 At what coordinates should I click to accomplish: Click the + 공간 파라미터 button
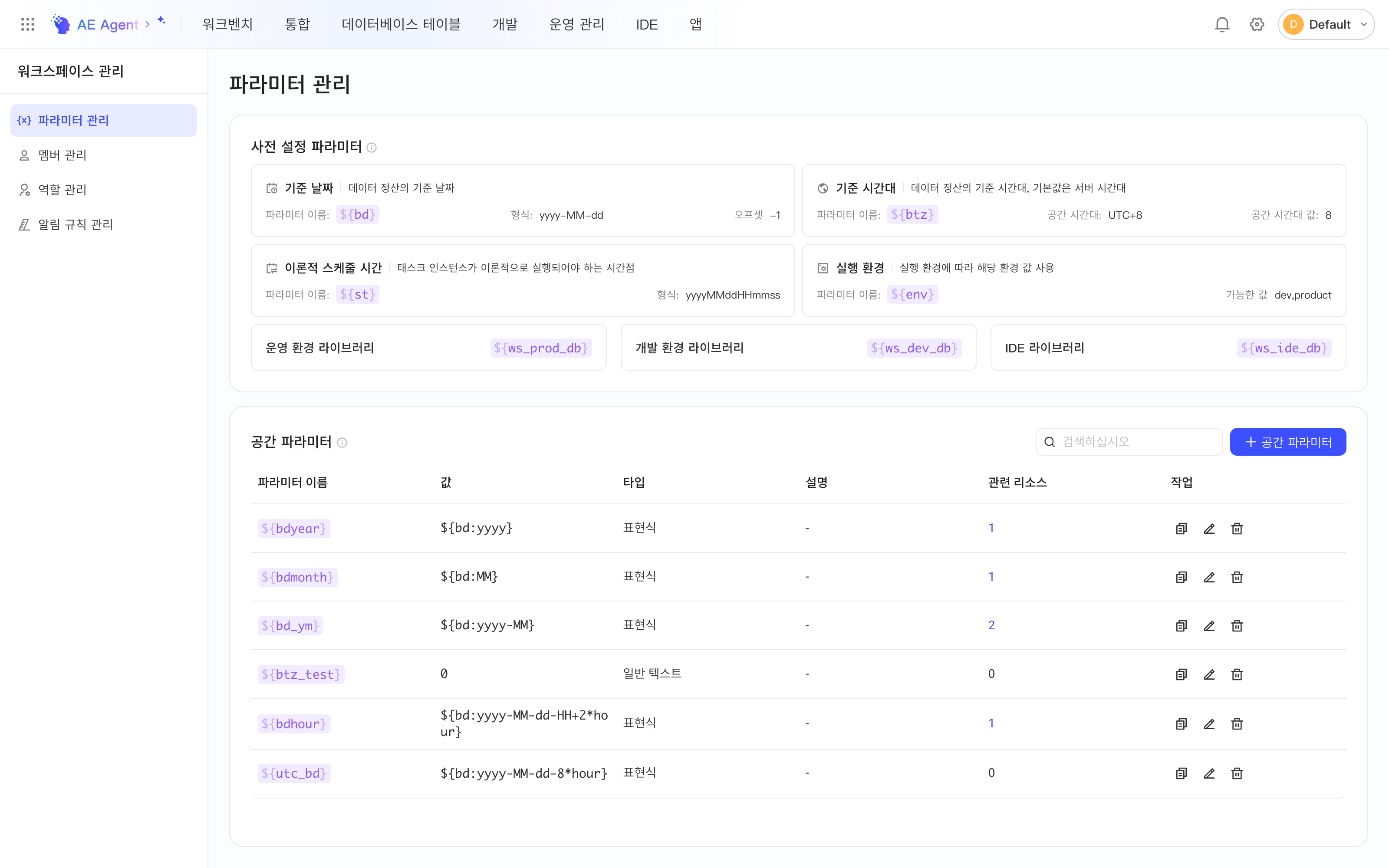tap(1287, 442)
